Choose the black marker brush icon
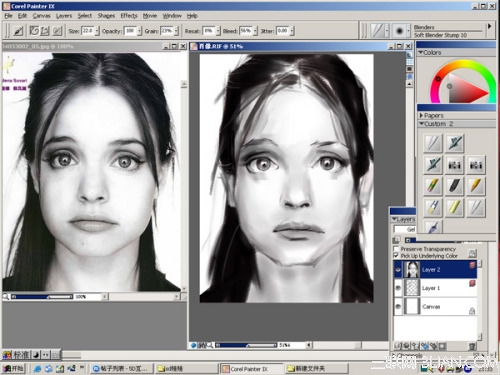 [x=454, y=186]
